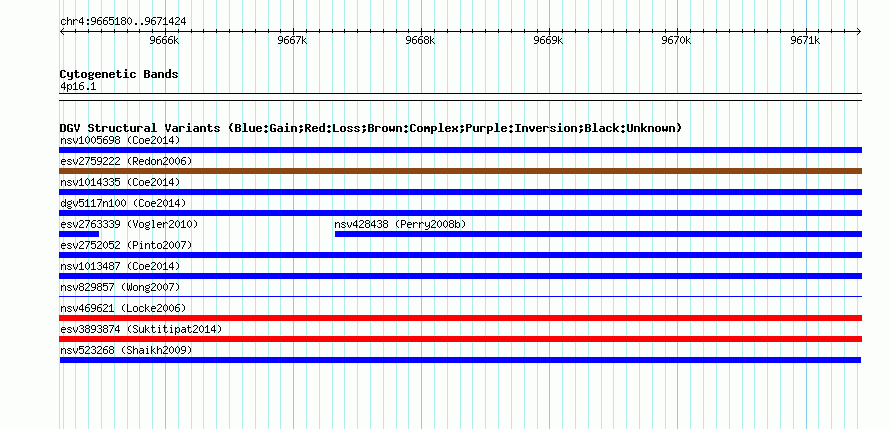
Task: Click the 9670k ruler tick label
Action: tap(678, 41)
